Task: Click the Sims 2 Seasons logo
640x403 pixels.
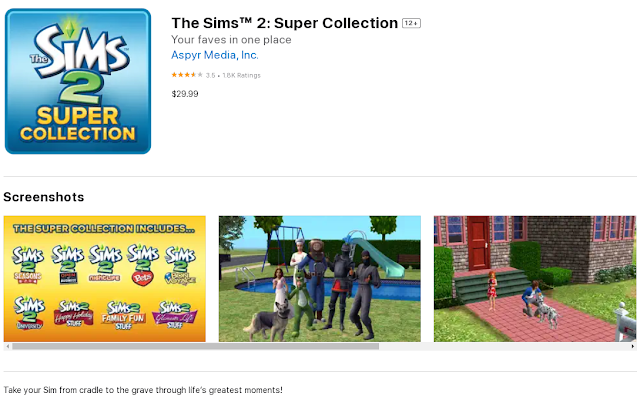Action: (x=28, y=265)
